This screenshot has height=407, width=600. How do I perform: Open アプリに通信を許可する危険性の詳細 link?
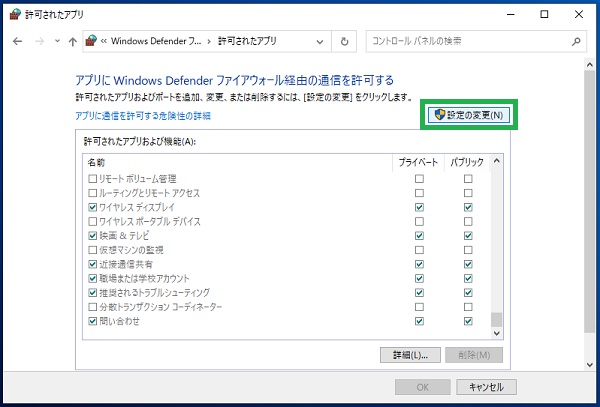pyautogui.click(x=143, y=116)
